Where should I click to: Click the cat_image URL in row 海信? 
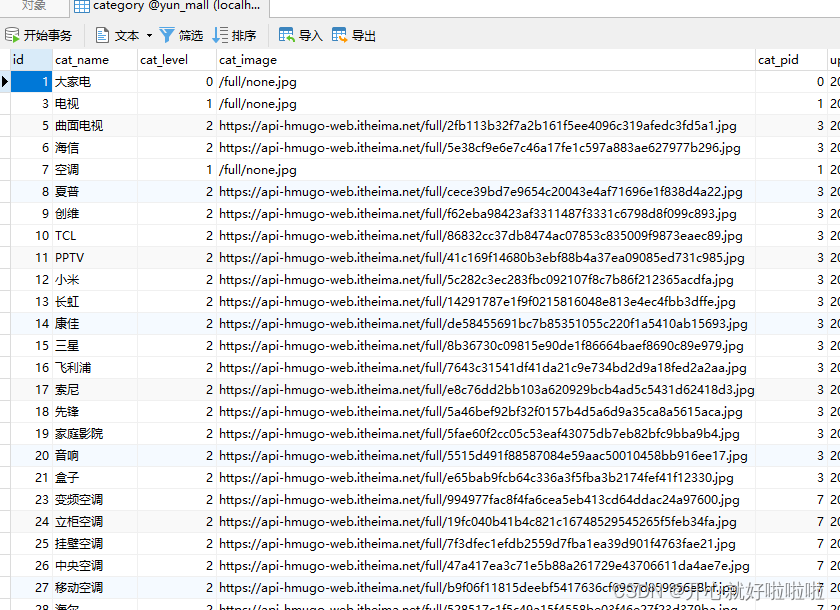pyautogui.click(x=479, y=147)
